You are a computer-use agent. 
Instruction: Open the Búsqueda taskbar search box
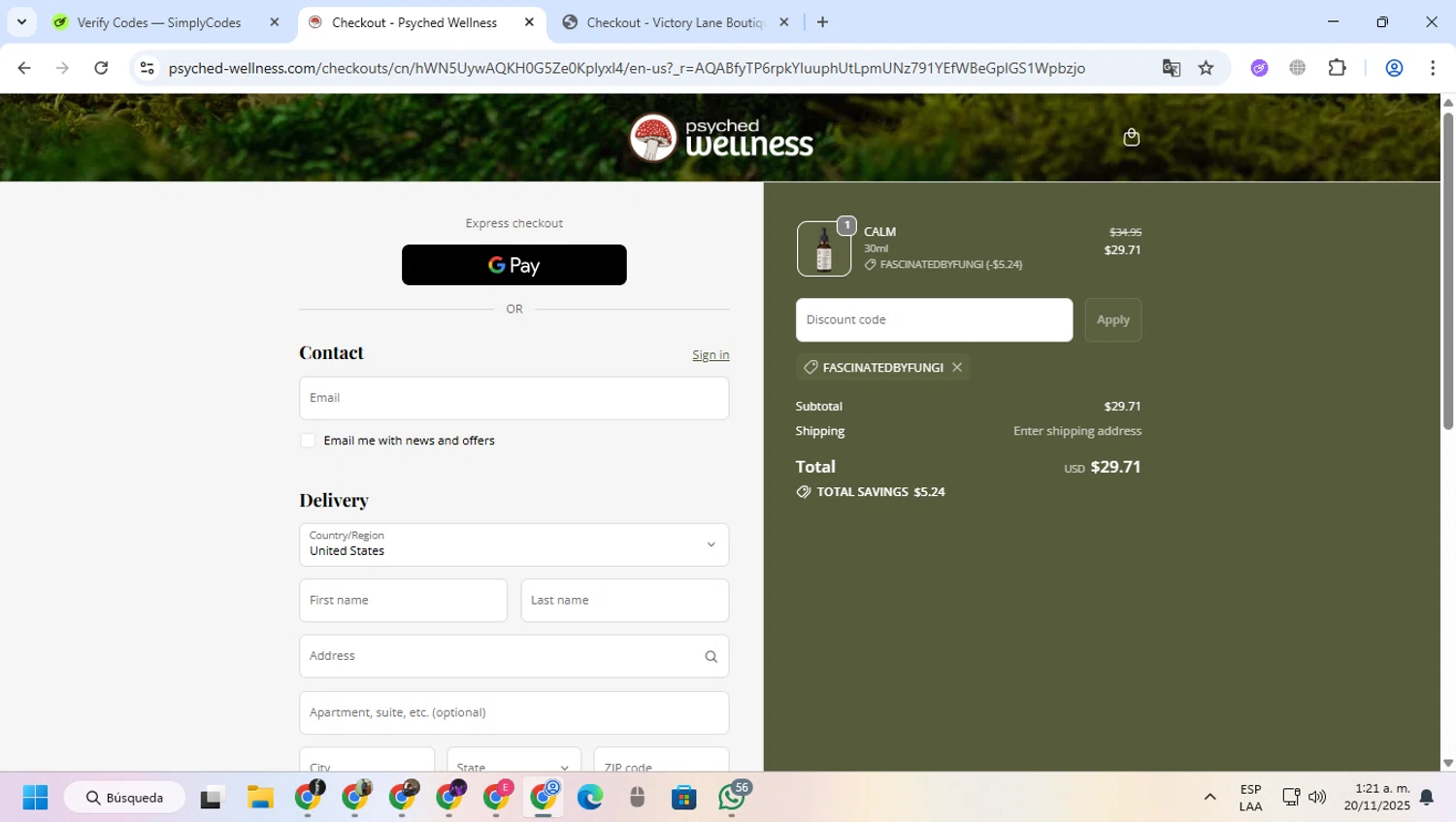pyautogui.click(x=125, y=798)
